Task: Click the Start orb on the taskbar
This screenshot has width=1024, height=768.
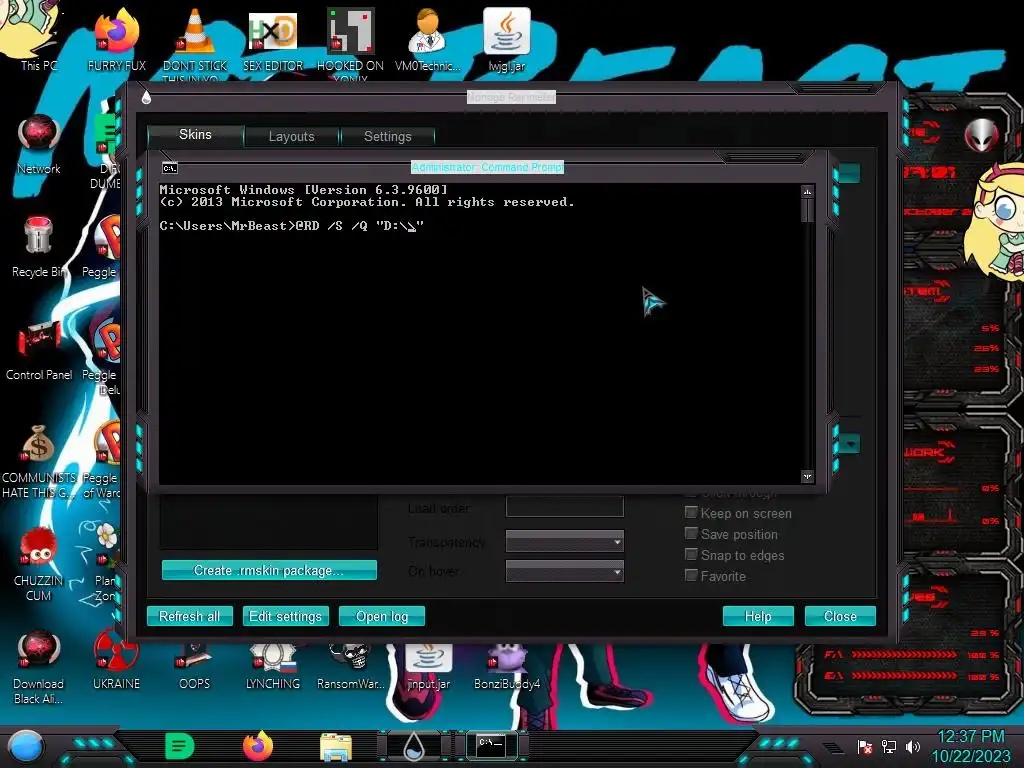Action: (x=26, y=746)
